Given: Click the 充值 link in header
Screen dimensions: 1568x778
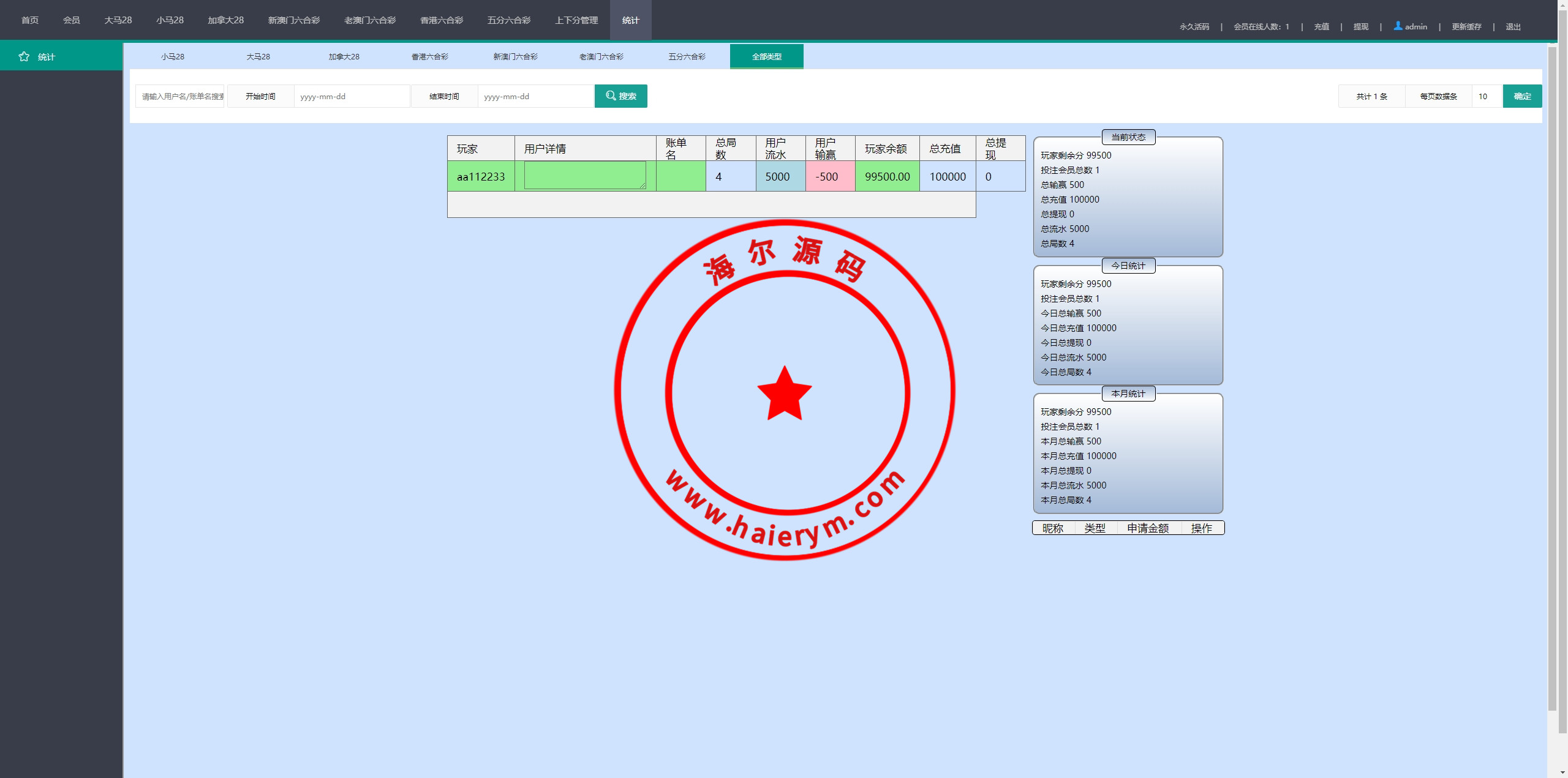Looking at the screenshot, I should [1321, 26].
